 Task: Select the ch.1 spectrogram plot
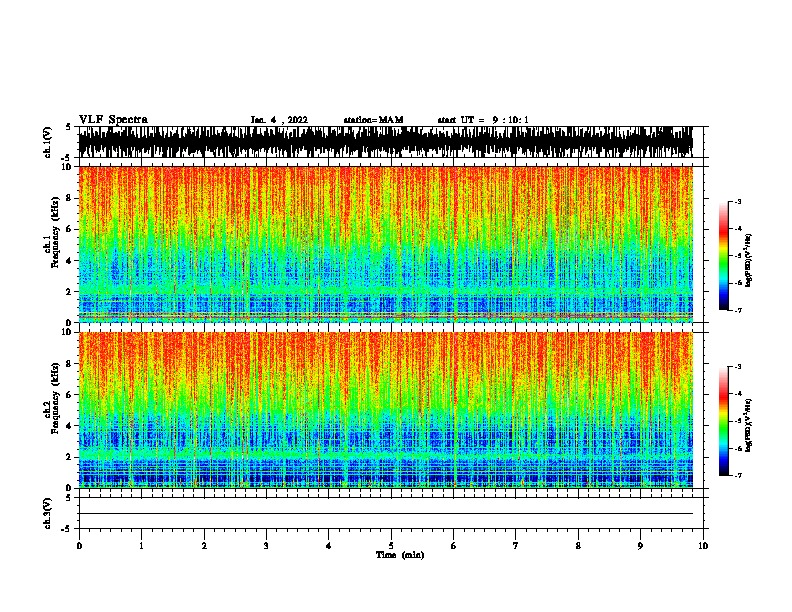coord(385,244)
